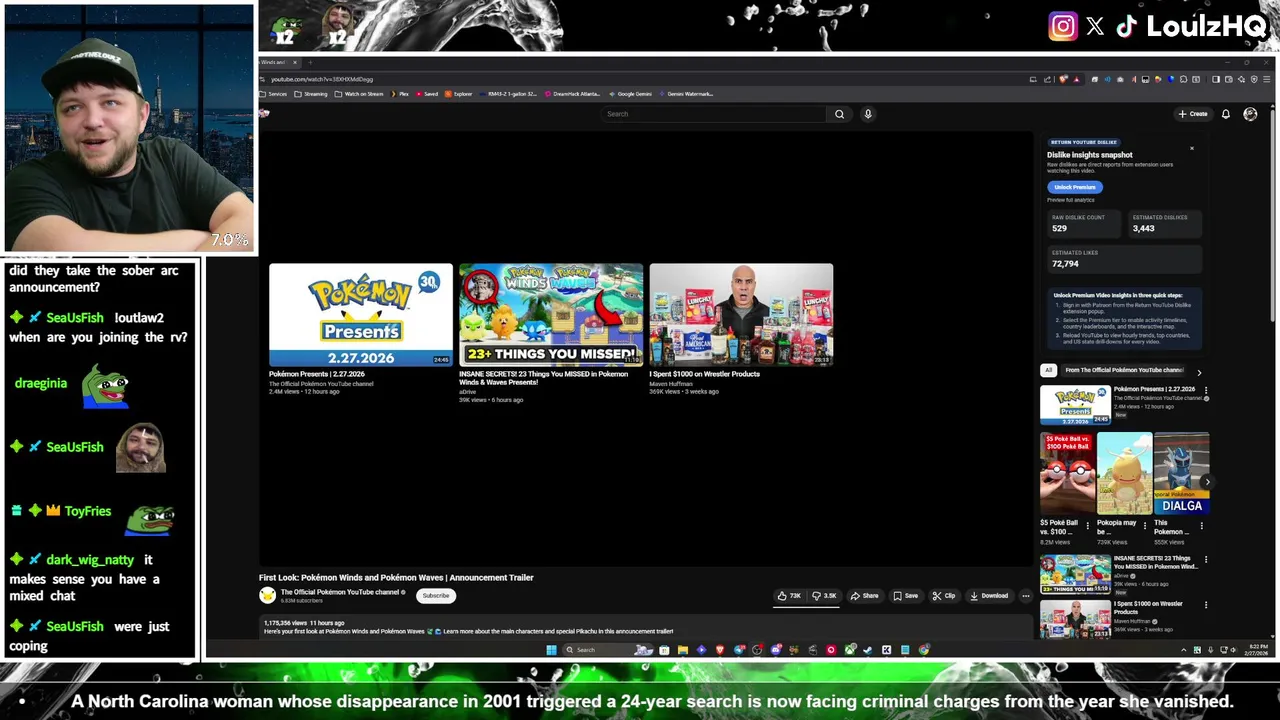Open the Streaming bookmark folder
The width and height of the screenshot is (1280, 720).
point(311,94)
